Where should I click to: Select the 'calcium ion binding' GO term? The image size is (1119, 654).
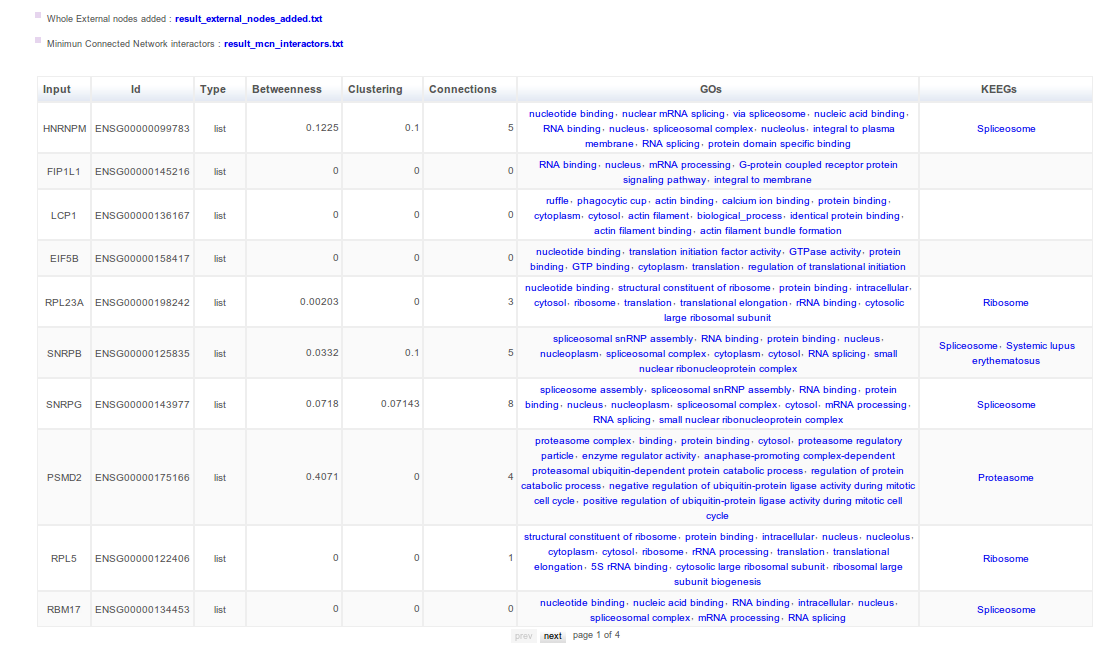(x=765, y=201)
